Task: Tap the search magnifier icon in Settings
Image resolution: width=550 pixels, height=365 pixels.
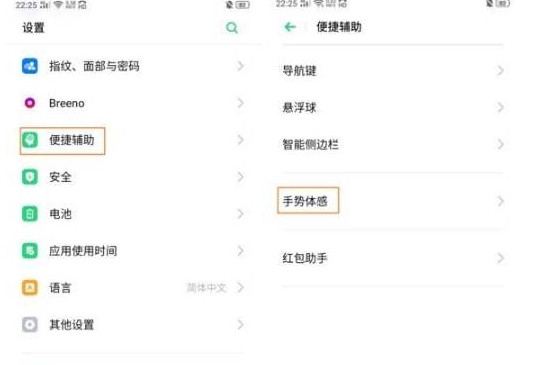Action: [232, 27]
